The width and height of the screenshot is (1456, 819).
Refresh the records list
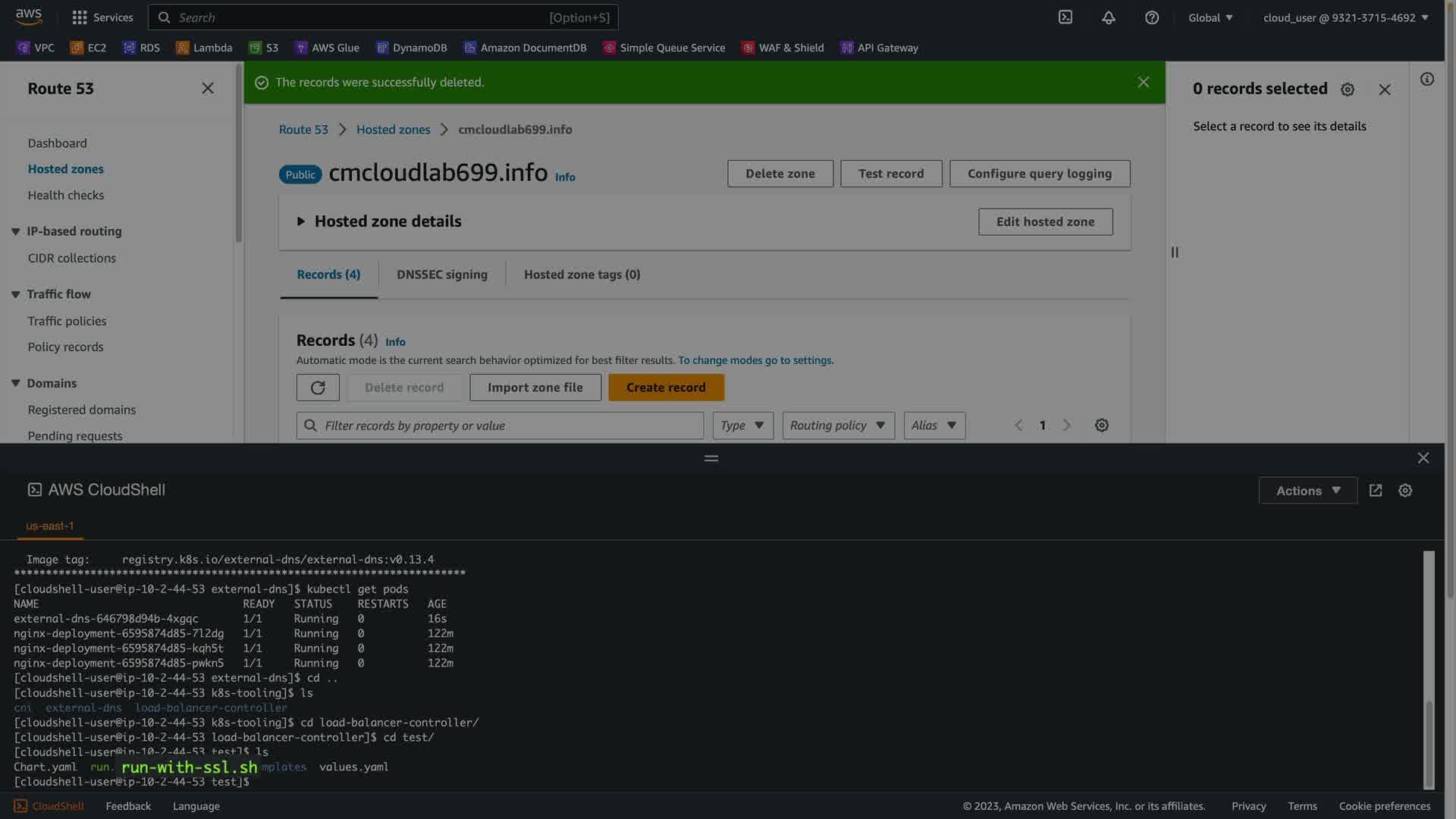pos(318,388)
